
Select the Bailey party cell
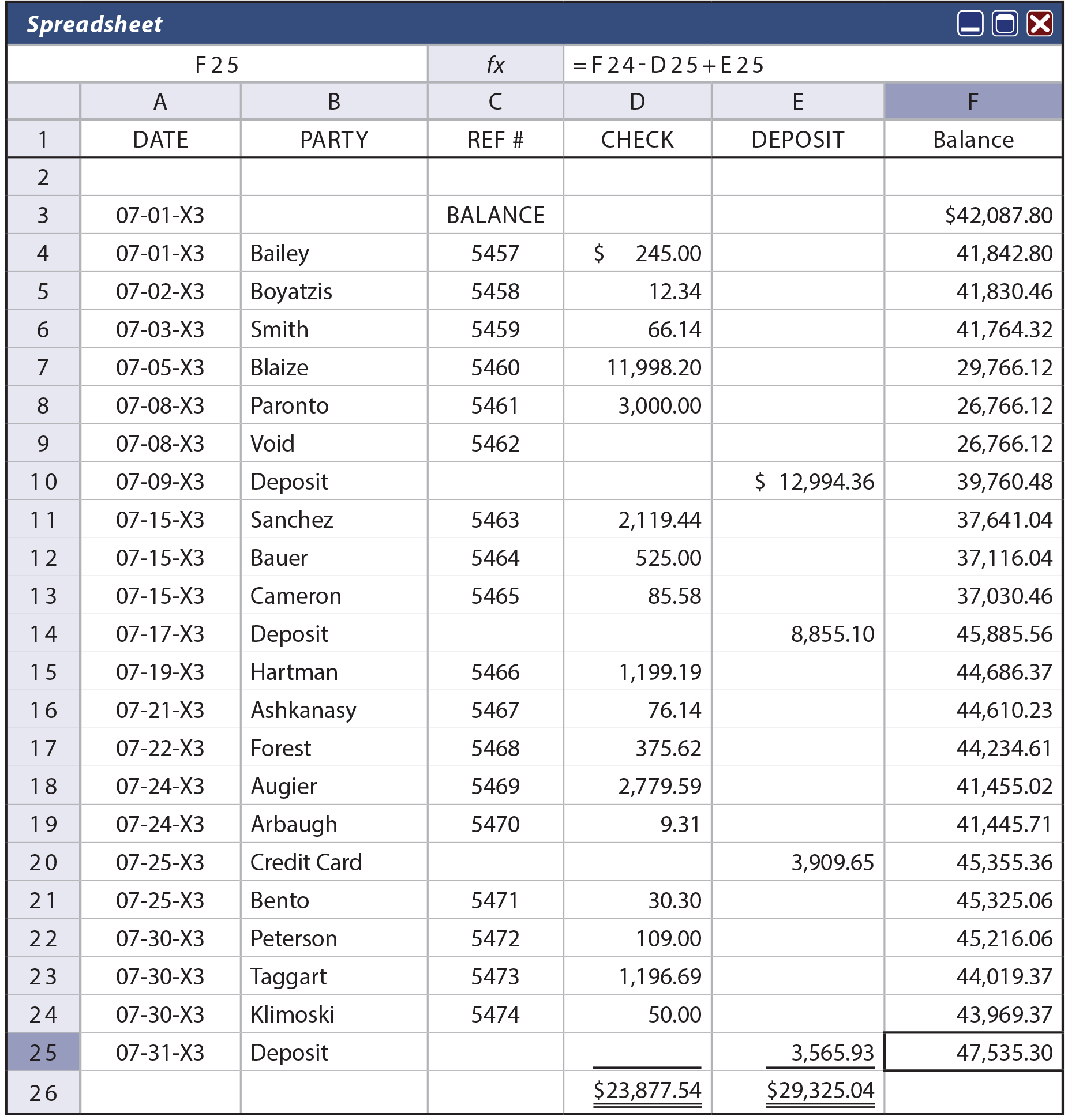[334, 253]
